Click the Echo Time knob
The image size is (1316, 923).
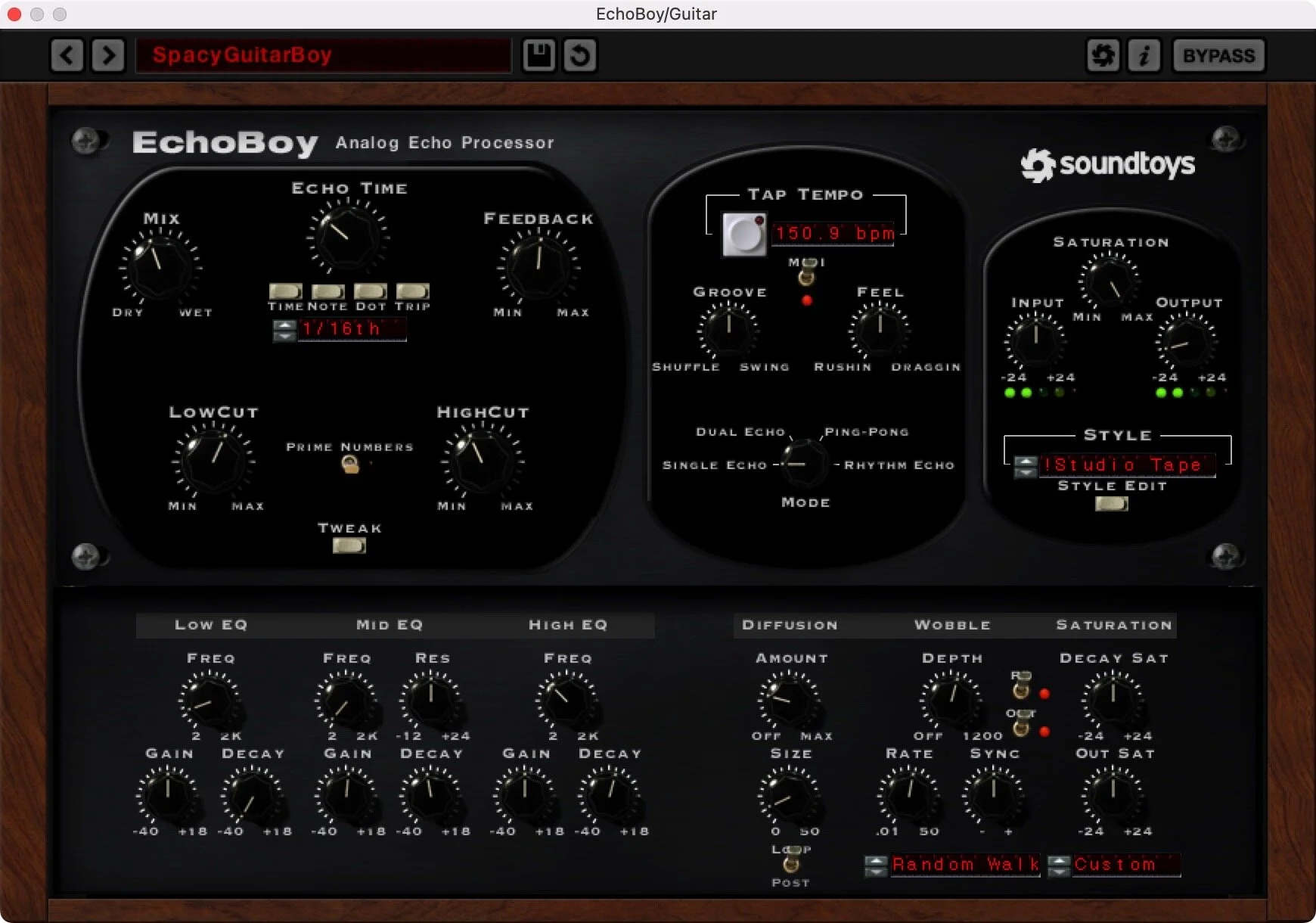click(348, 235)
